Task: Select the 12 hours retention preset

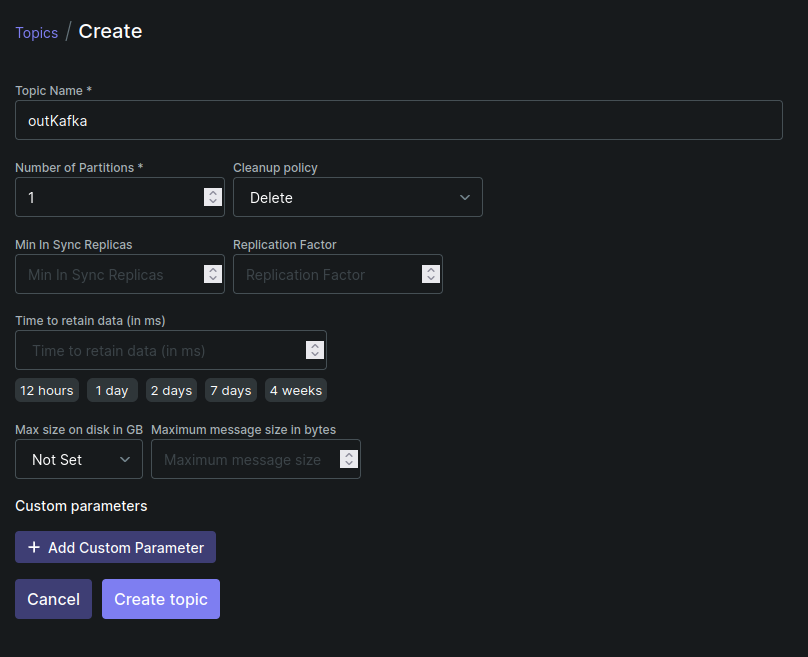Action: [x=47, y=390]
